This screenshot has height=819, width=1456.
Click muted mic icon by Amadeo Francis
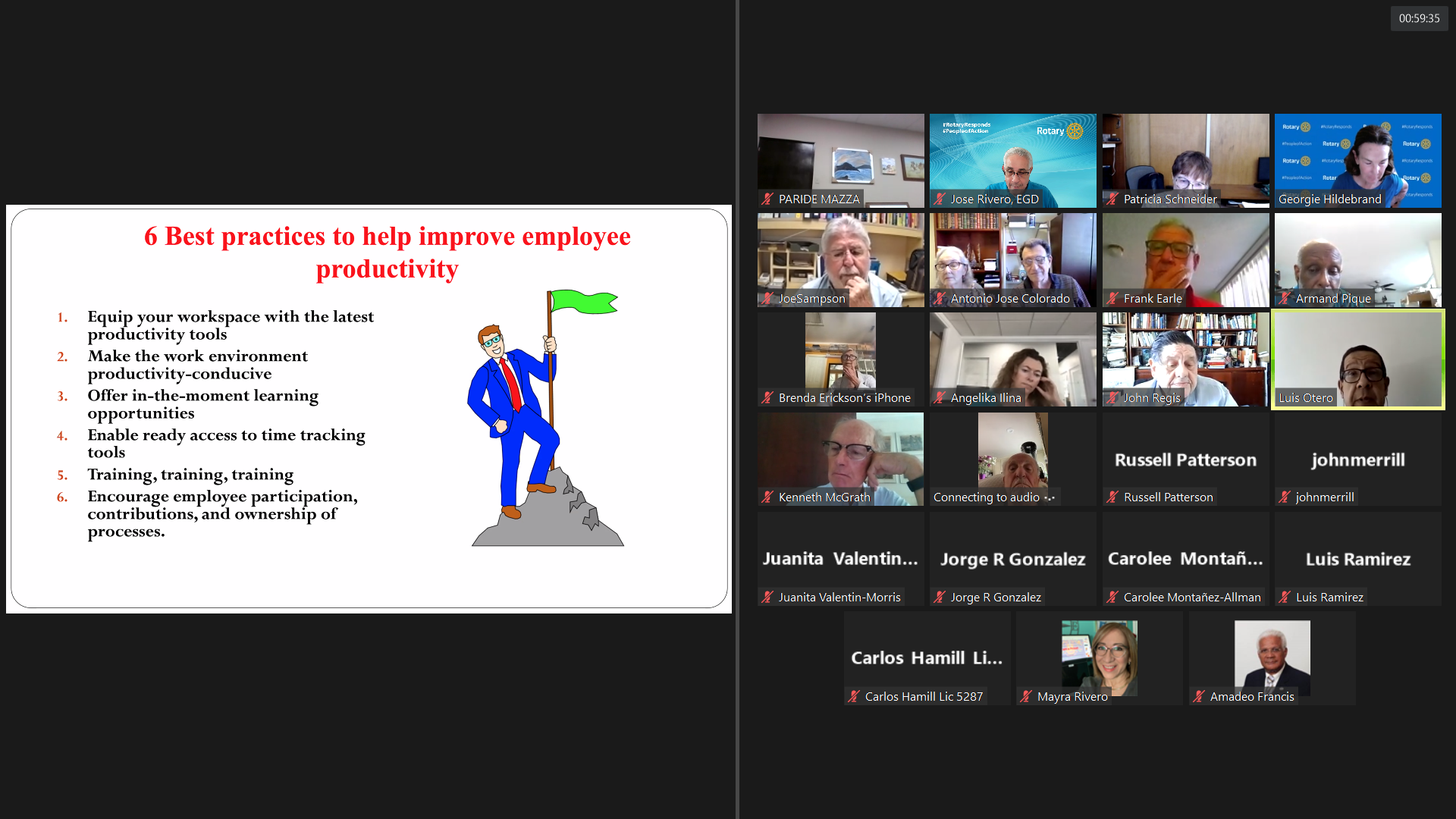[x=1199, y=697]
